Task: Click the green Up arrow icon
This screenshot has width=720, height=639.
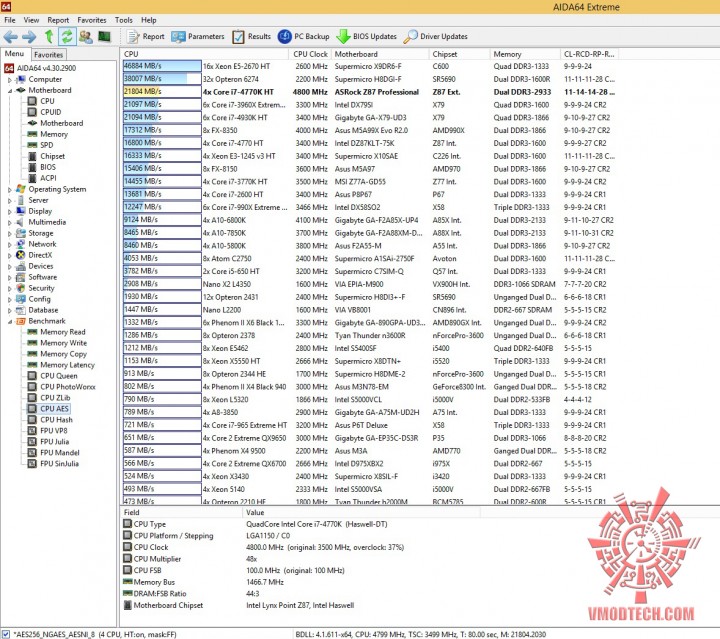Action: 49,36
